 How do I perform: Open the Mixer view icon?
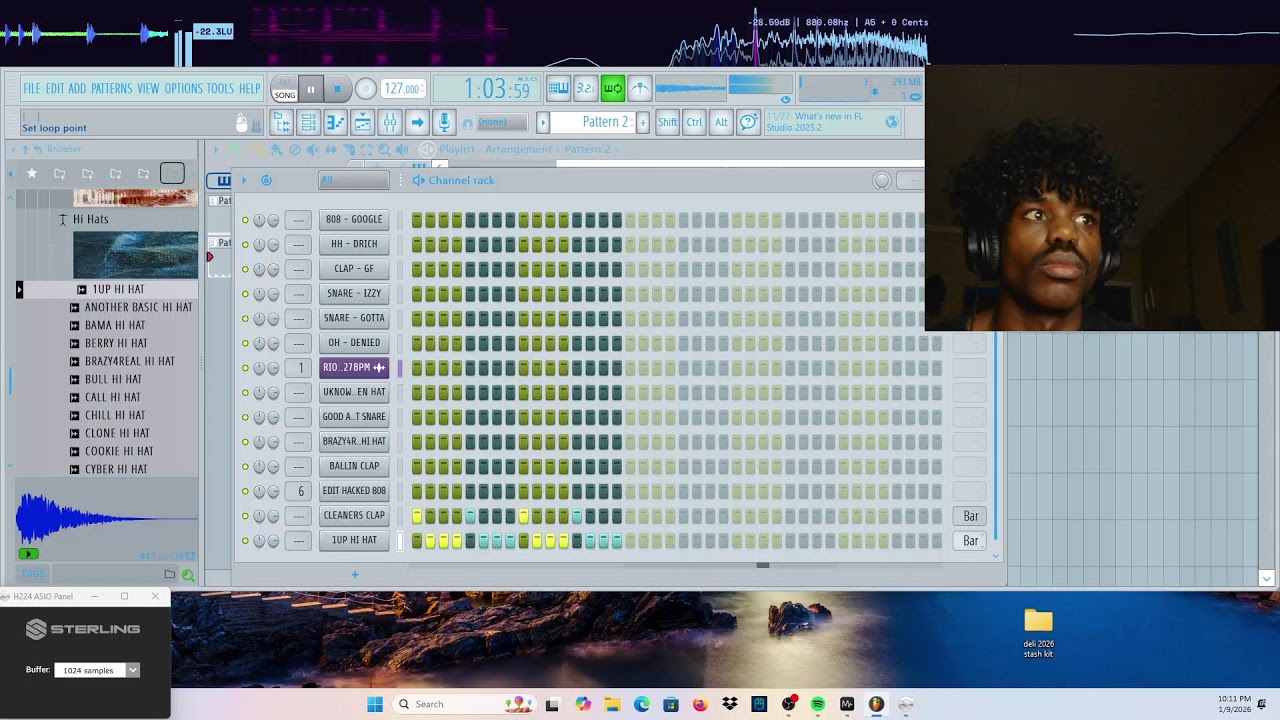(x=390, y=122)
